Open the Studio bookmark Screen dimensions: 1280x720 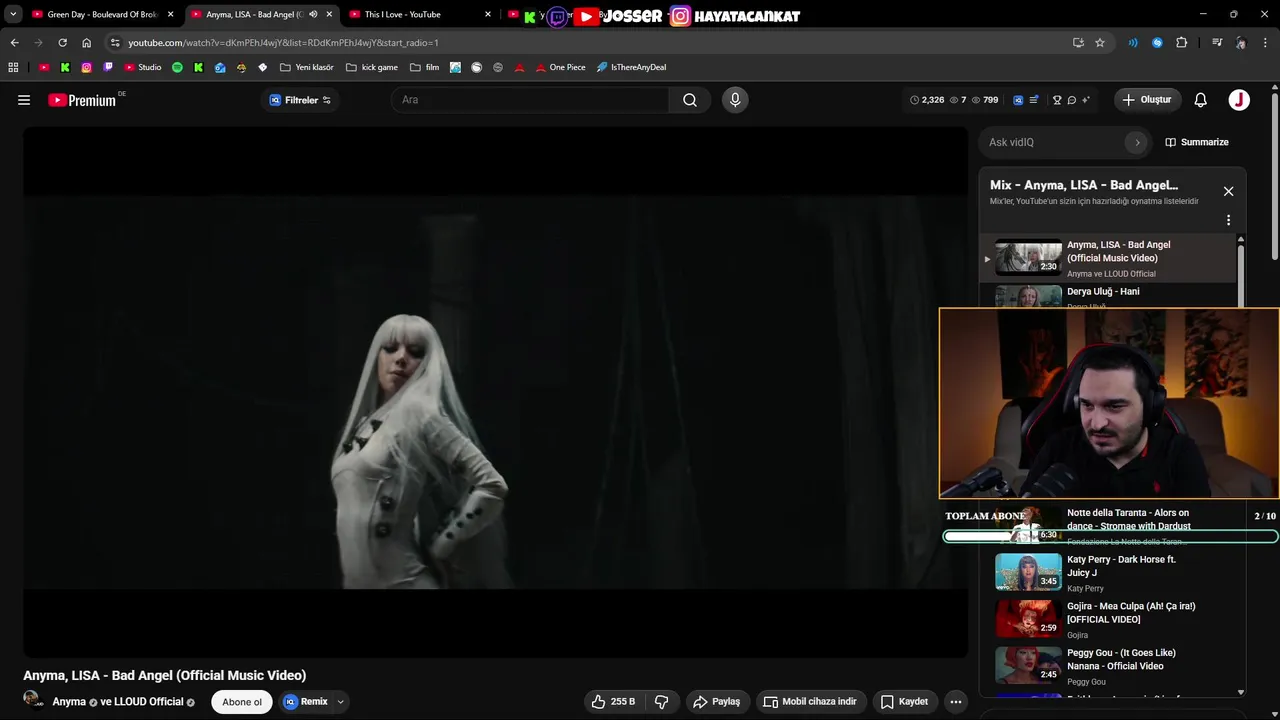click(x=143, y=68)
